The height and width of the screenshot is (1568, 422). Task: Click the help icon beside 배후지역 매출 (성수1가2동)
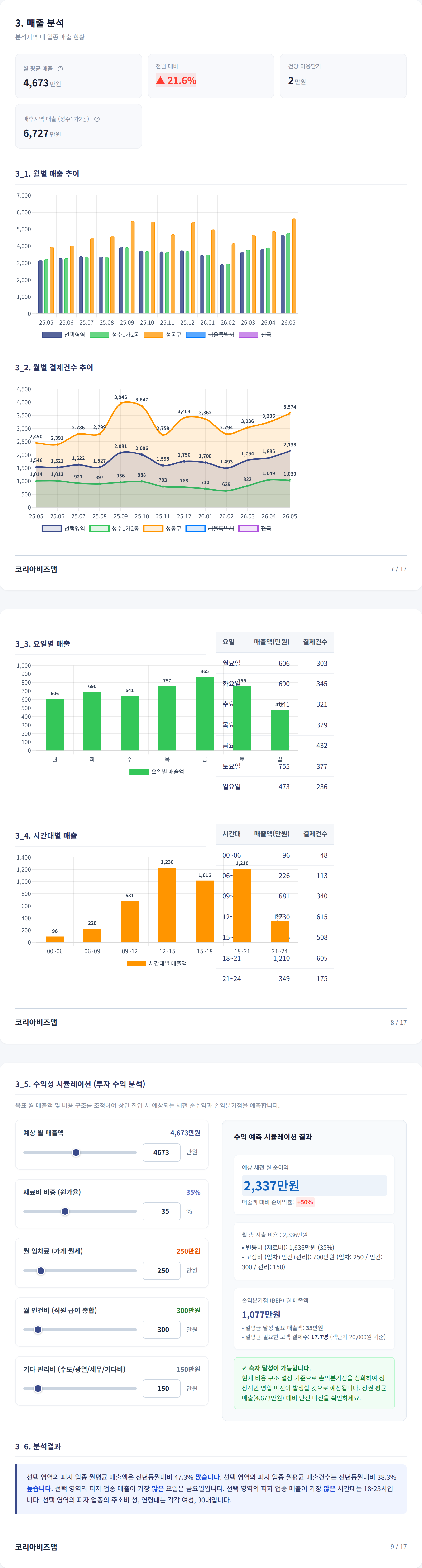[97, 119]
